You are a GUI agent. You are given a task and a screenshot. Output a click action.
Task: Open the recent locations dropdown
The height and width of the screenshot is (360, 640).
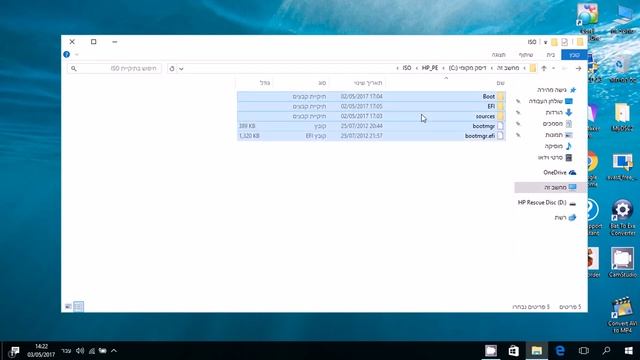point(553,69)
